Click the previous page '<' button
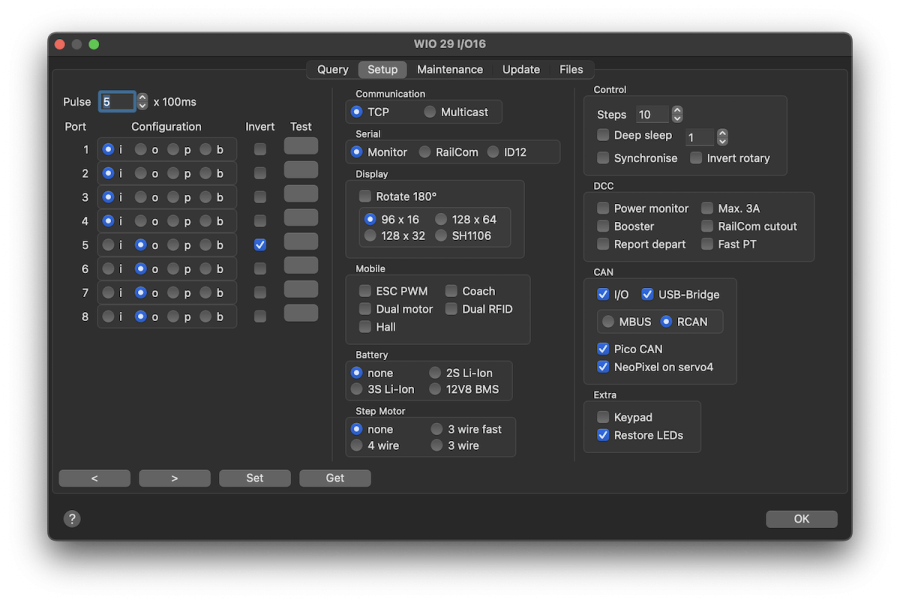The width and height of the screenshot is (900, 603). (95, 478)
